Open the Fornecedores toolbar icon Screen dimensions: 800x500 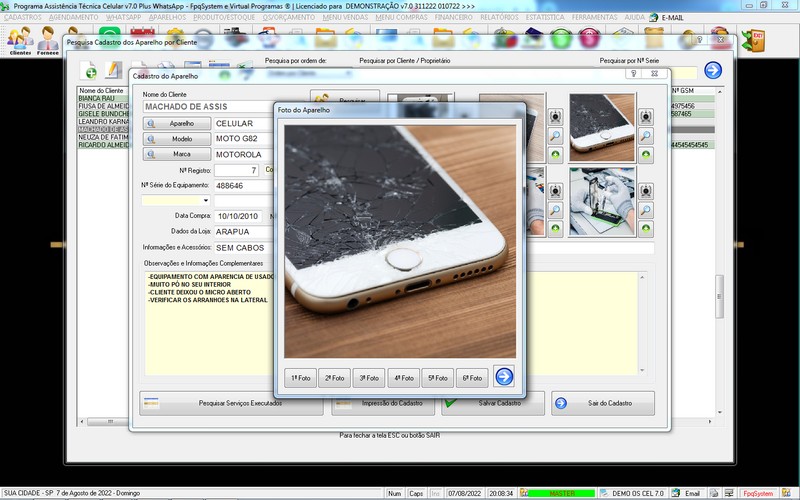(x=47, y=41)
